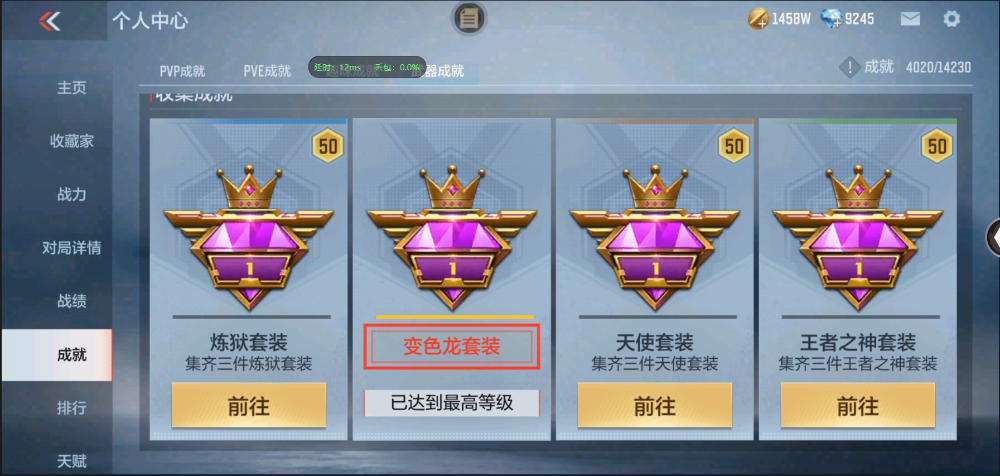Screen dimensions: 1000x476
Task: Click the gold coin plus icon
Action: [x=757, y=19]
